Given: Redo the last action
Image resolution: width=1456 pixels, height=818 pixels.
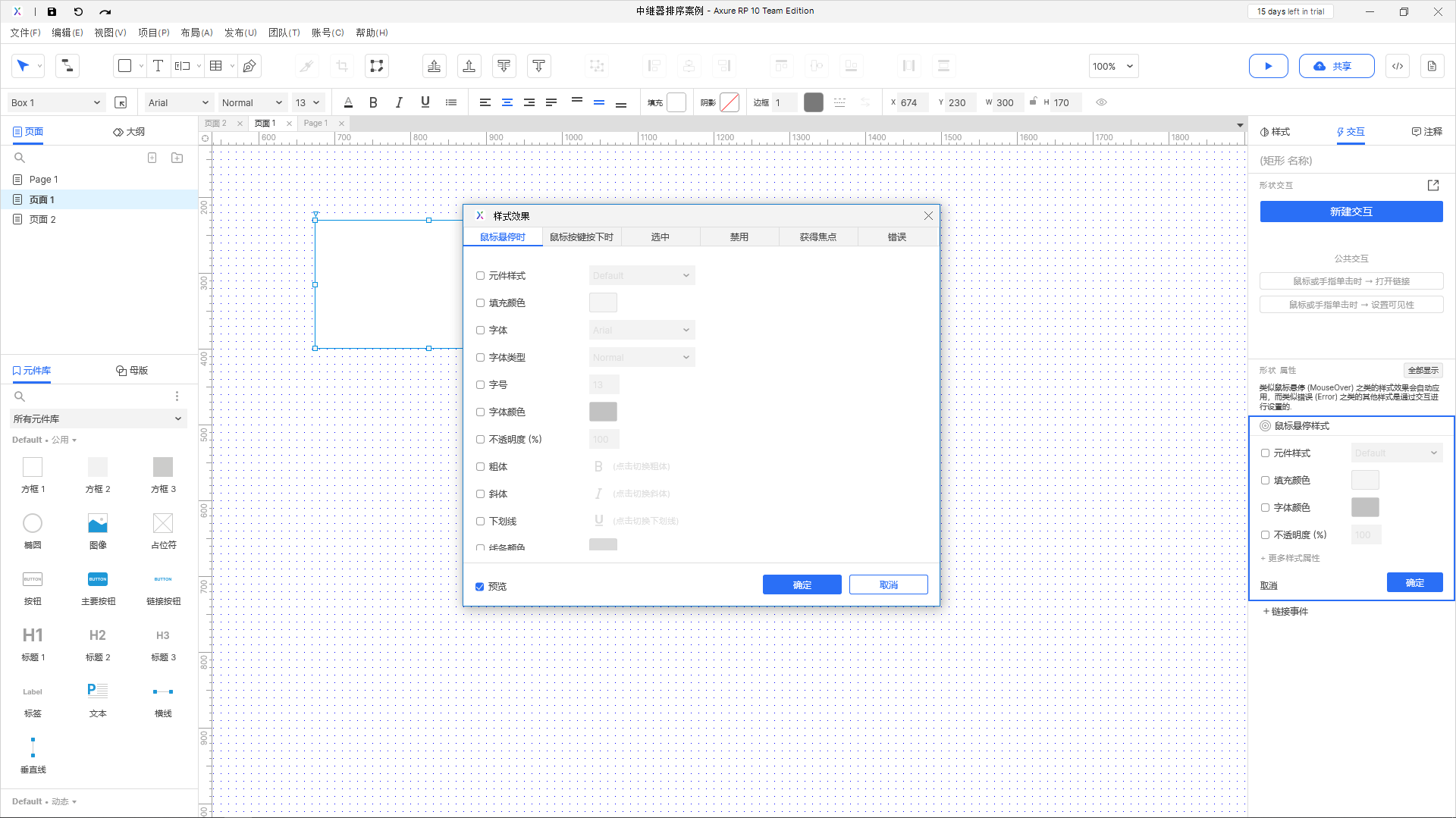Looking at the screenshot, I should [x=105, y=11].
